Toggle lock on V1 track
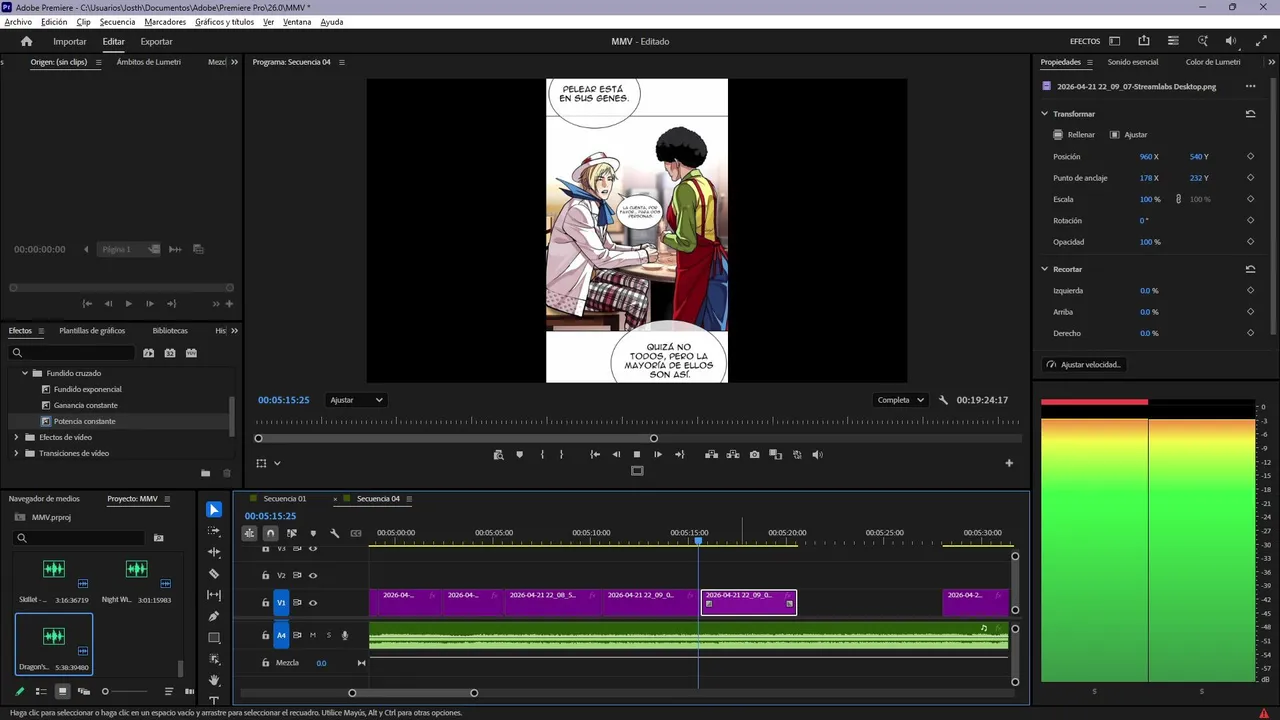Viewport: 1280px width, 720px height. (265, 603)
